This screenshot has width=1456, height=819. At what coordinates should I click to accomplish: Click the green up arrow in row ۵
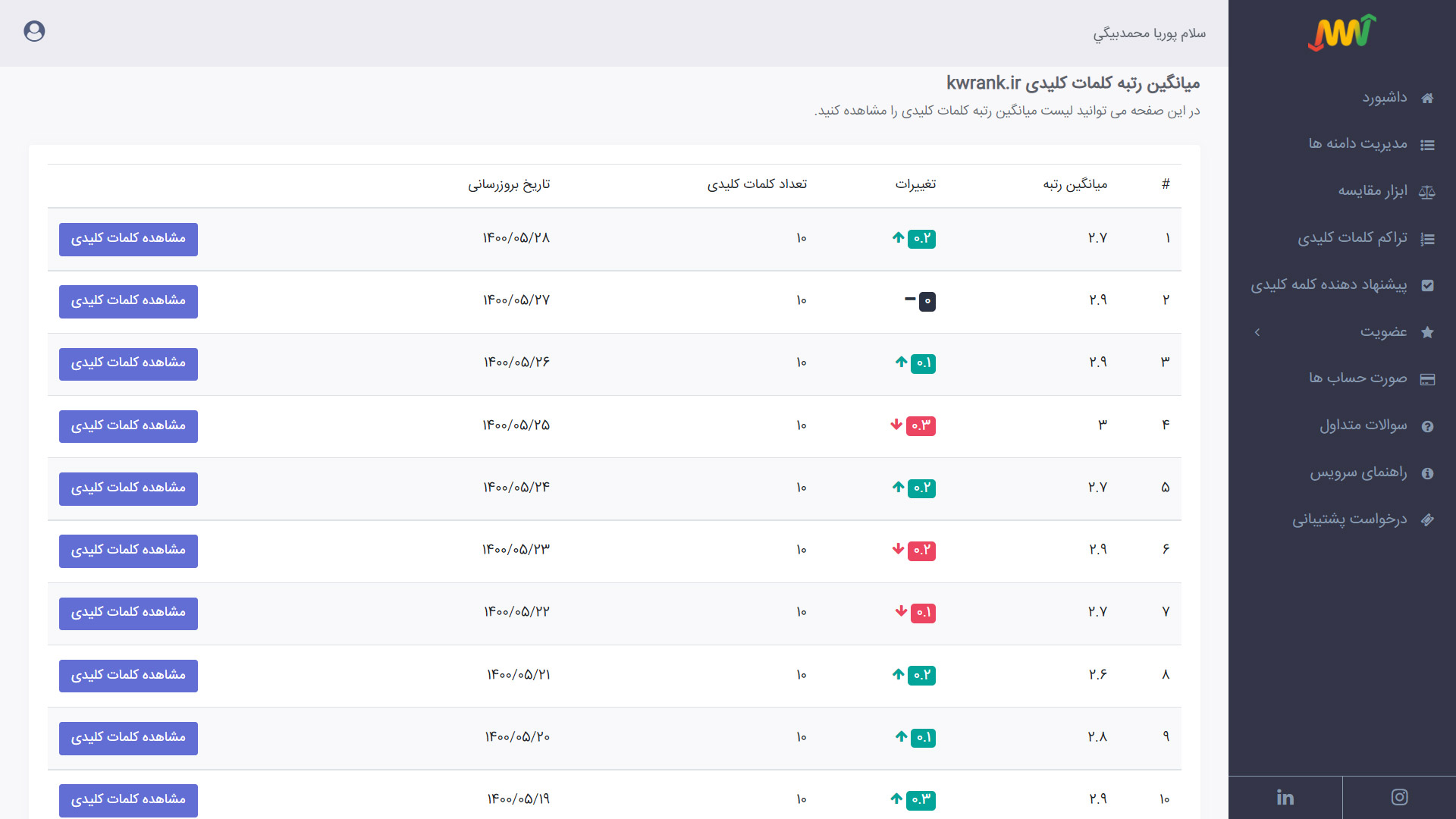coord(899,487)
